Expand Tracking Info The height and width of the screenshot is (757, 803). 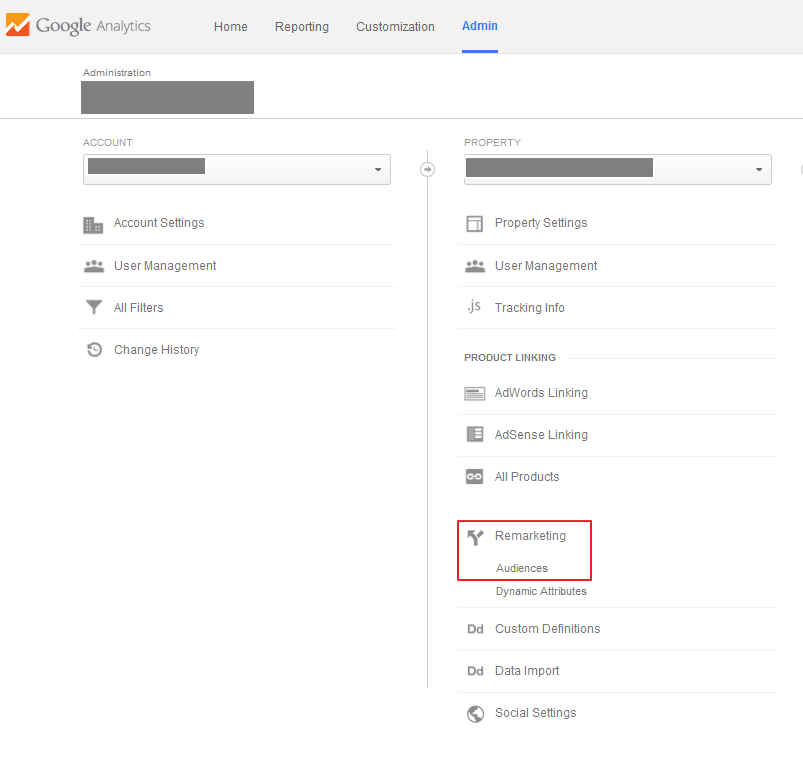tap(530, 308)
